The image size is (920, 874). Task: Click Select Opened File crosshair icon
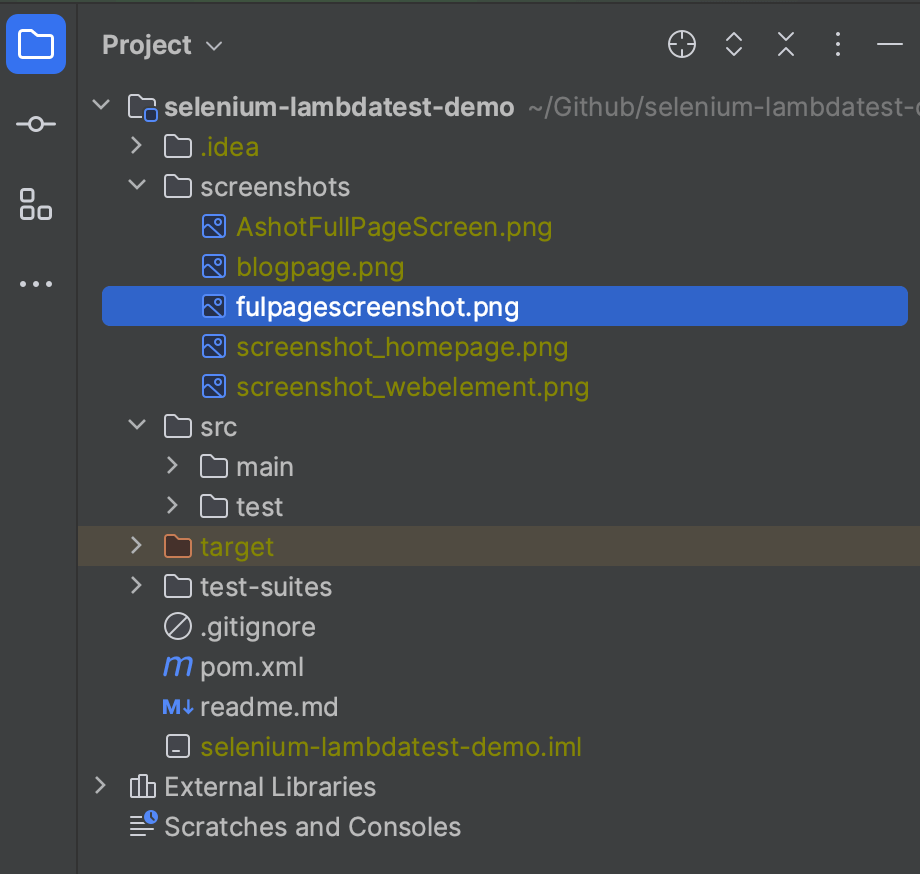(x=681, y=44)
